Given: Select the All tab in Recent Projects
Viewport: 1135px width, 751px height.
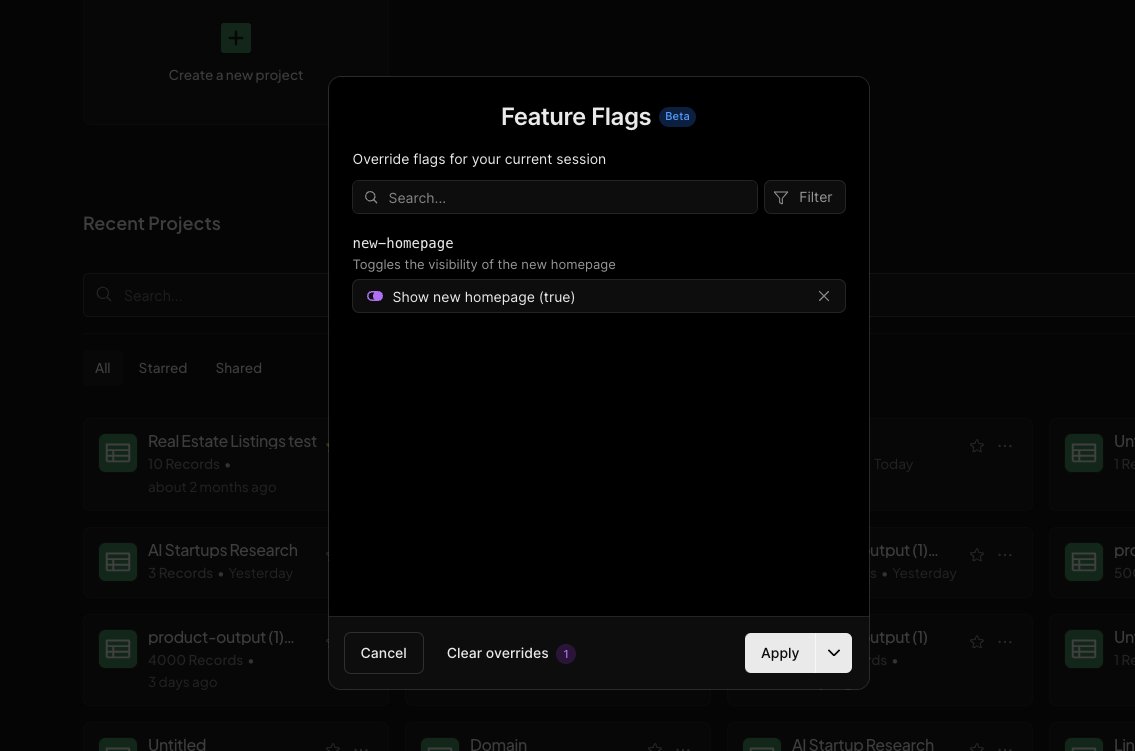Looking at the screenshot, I should (x=103, y=368).
